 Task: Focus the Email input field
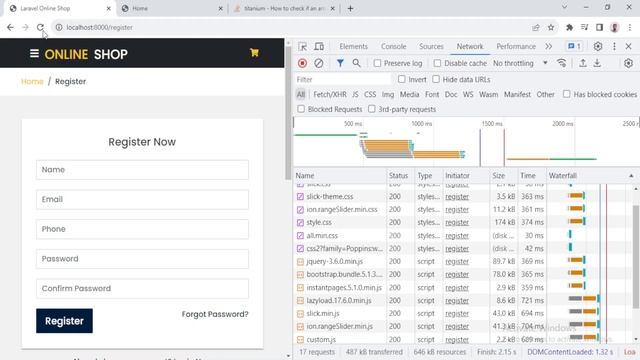click(x=142, y=200)
